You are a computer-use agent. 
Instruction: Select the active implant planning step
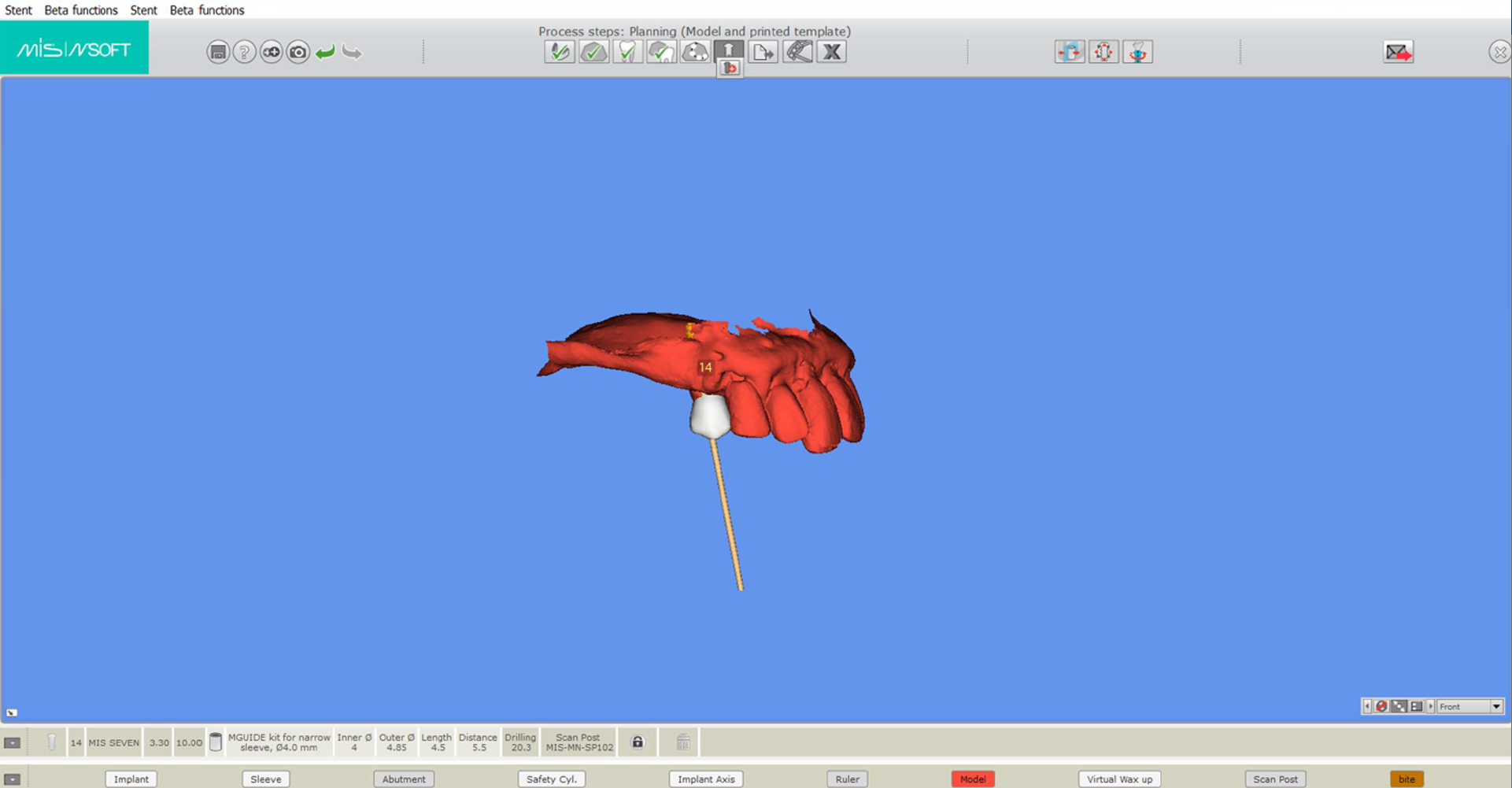tap(729, 50)
